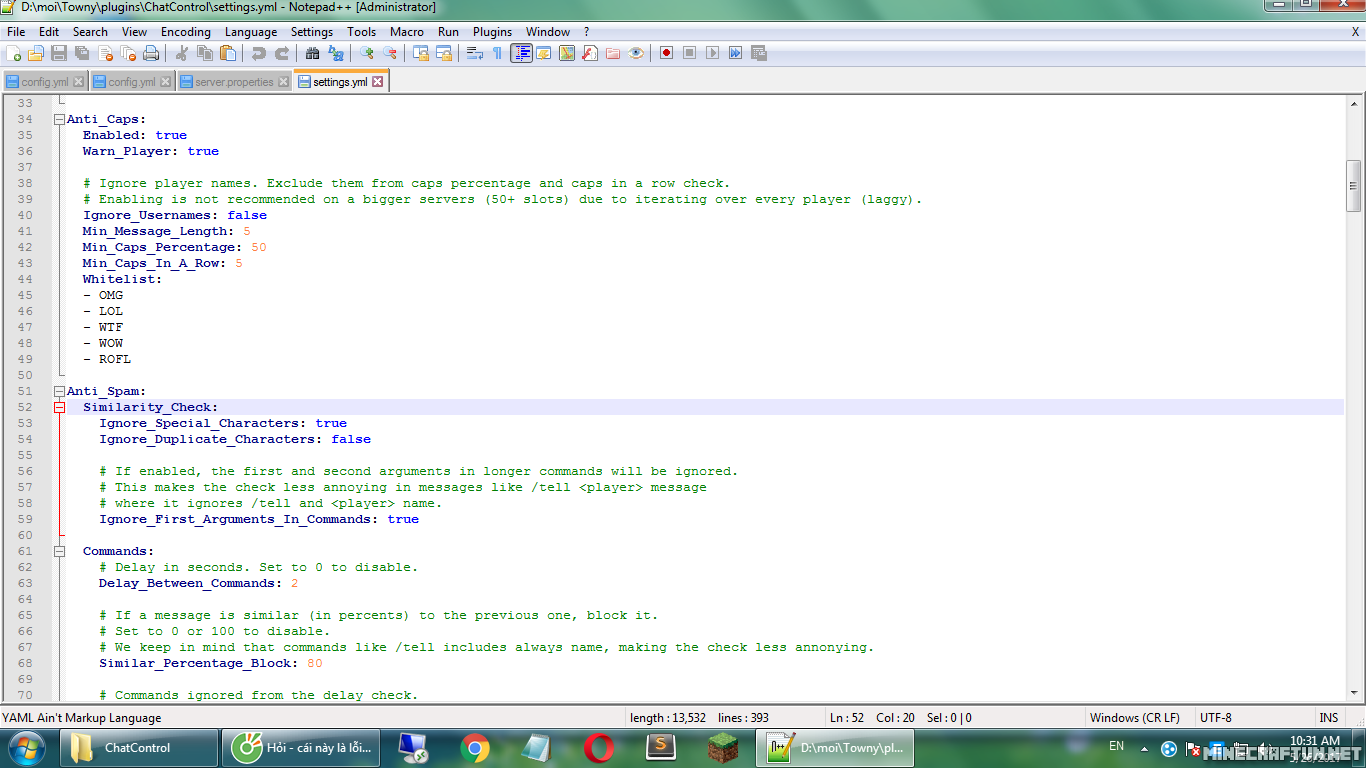Toggle show all characters paragraph icon
Image resolution: width=1366 pixels, height=768 pixels.
[497, 53]
